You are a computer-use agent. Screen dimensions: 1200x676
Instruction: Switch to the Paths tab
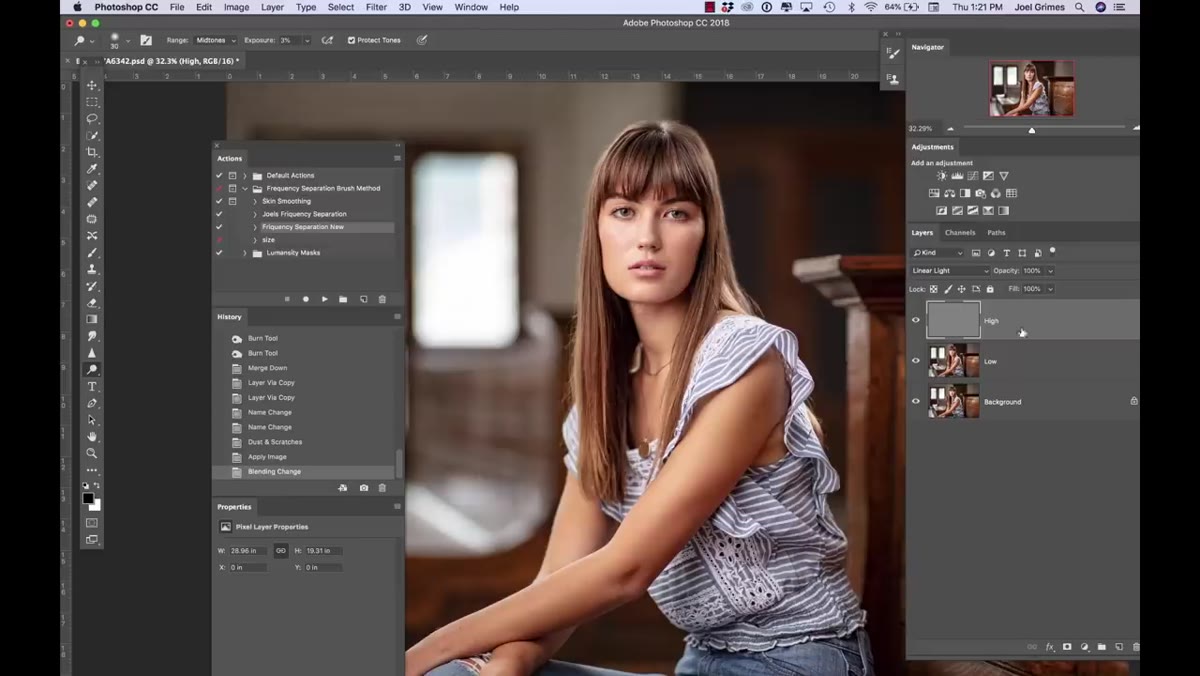[x=996, y=233]
